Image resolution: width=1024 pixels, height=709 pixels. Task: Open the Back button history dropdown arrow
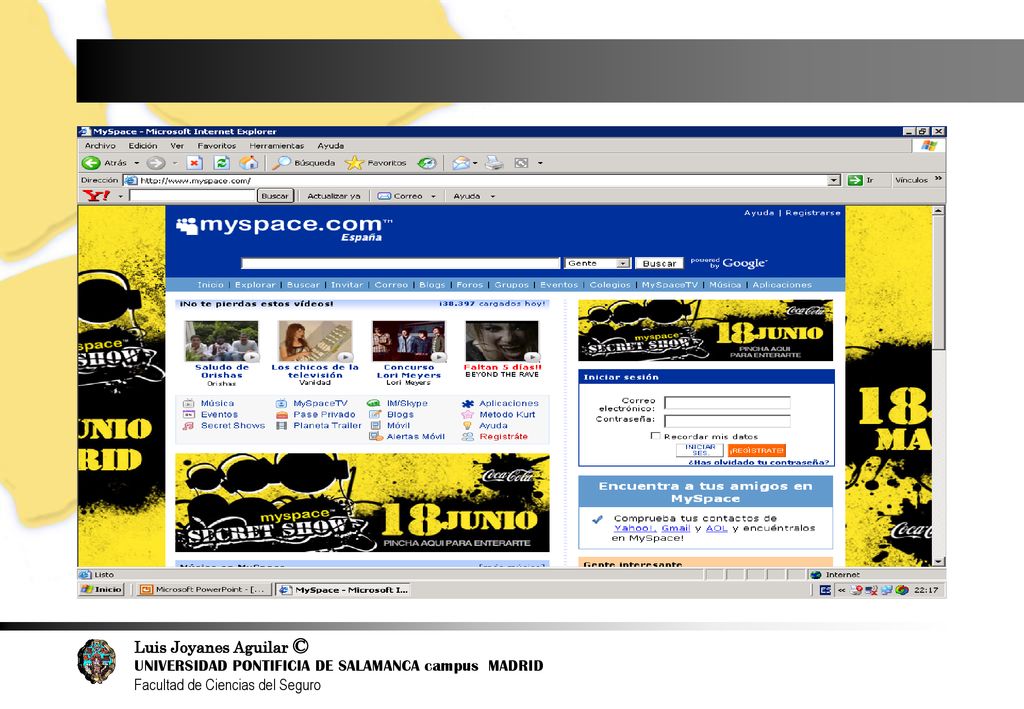pyautogui.click(x=136, y=163)
